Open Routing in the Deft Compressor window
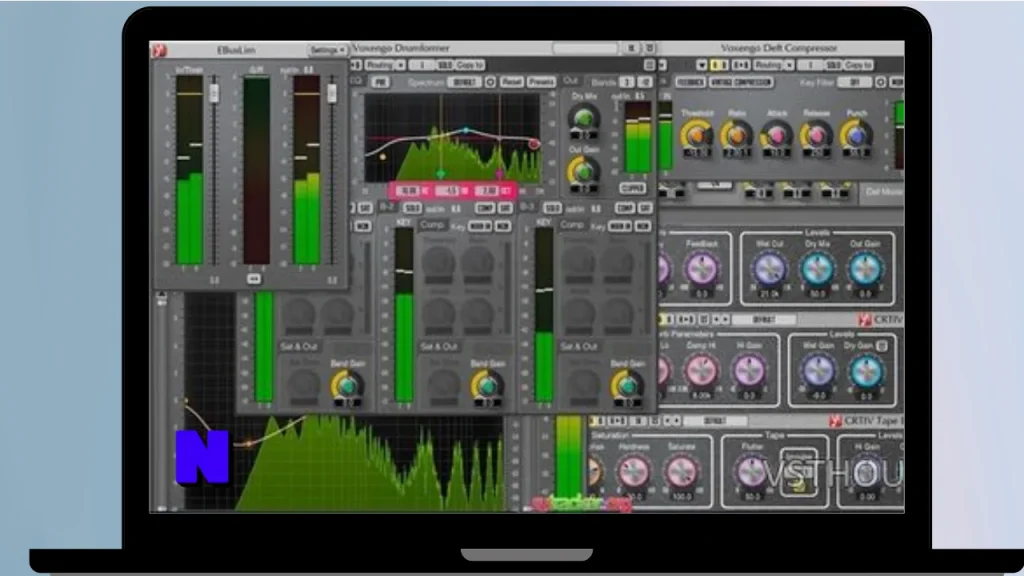This screenshot has height=576, width=1024. pos(767,65)
